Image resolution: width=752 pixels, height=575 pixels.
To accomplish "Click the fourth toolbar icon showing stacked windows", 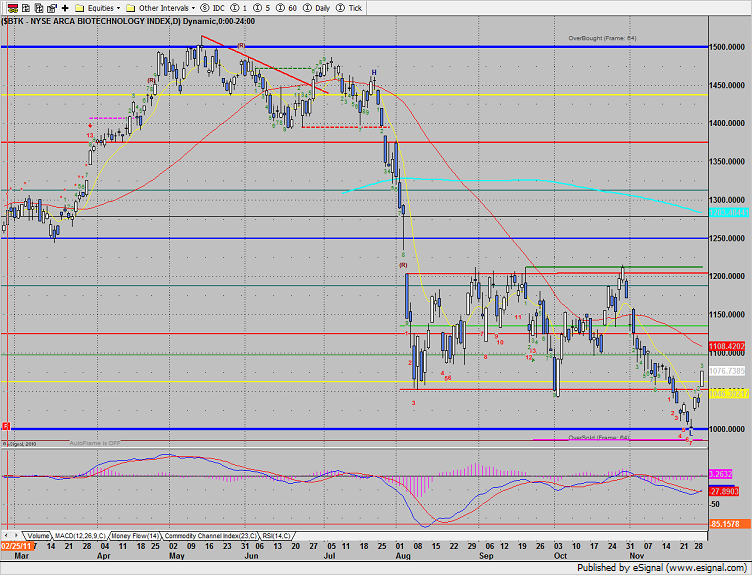I will coord(52,8).
